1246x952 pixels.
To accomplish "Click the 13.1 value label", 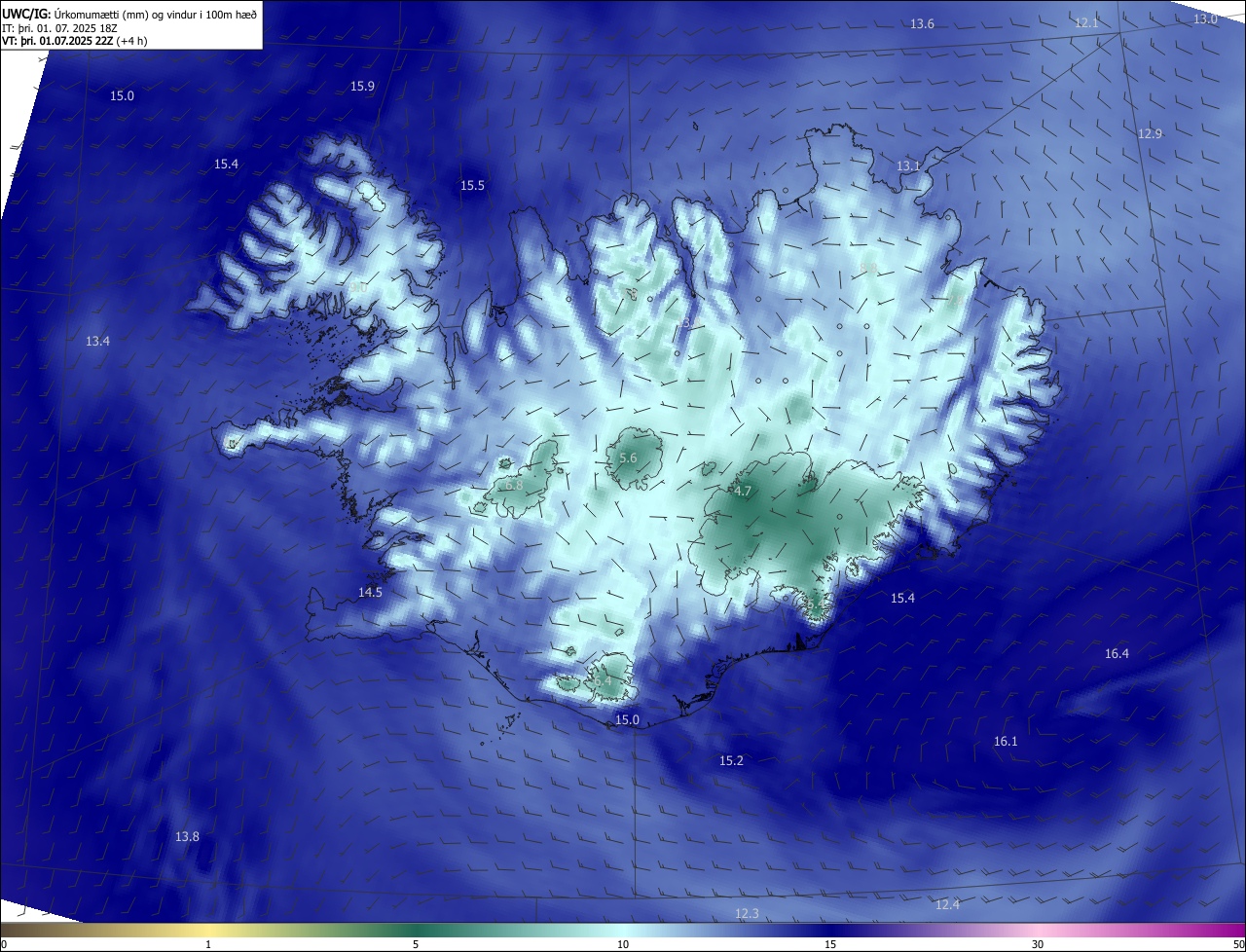I will click(908, 166).
